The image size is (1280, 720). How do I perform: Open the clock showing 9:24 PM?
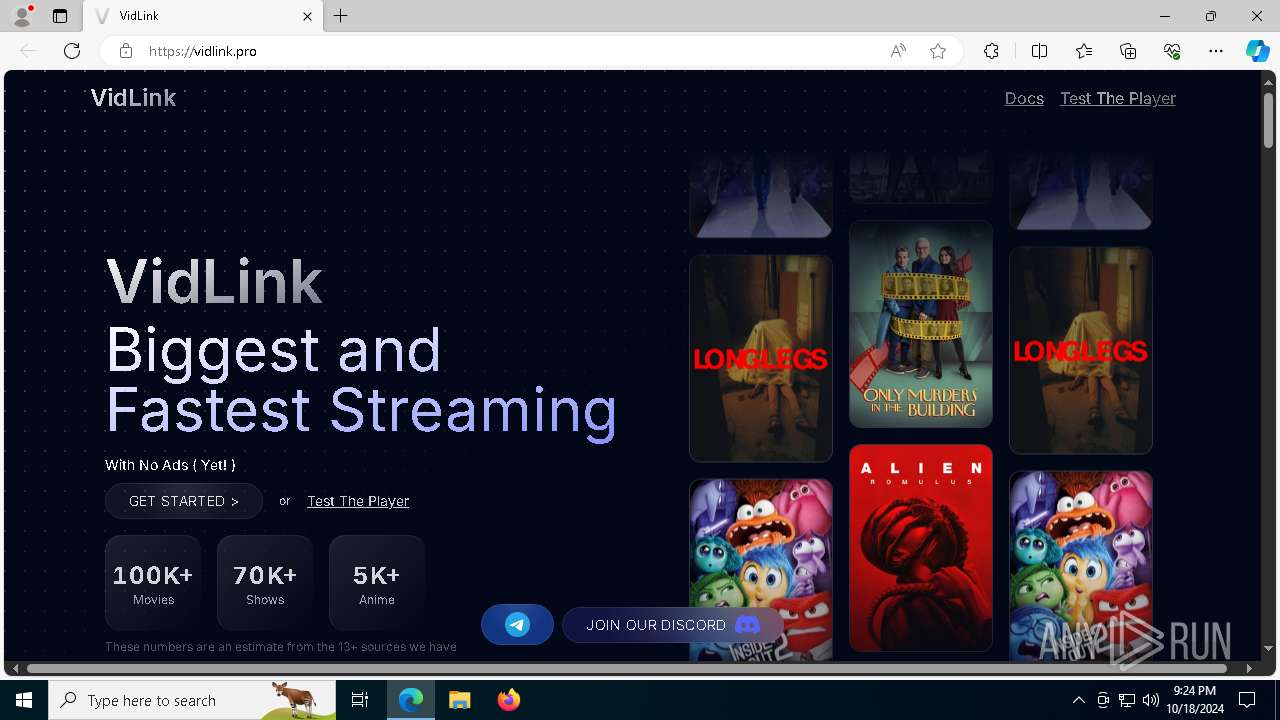pyautogui.click(x=1195, y=700)
